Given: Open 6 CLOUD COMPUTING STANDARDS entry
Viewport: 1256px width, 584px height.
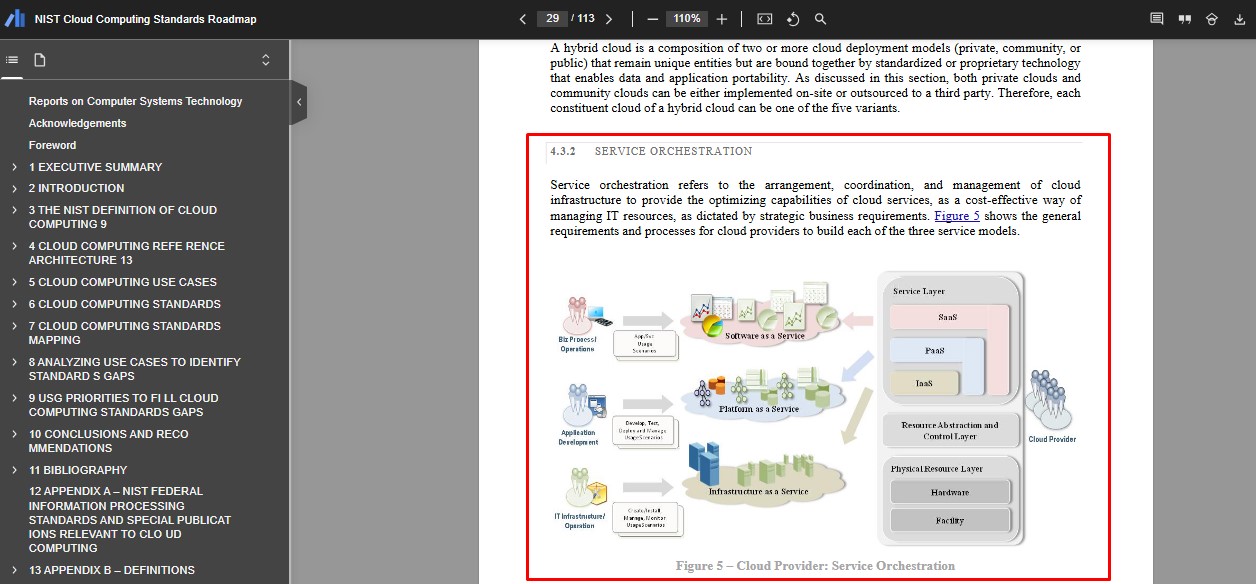Looking at the screenshot, I should tap(124, 304).
